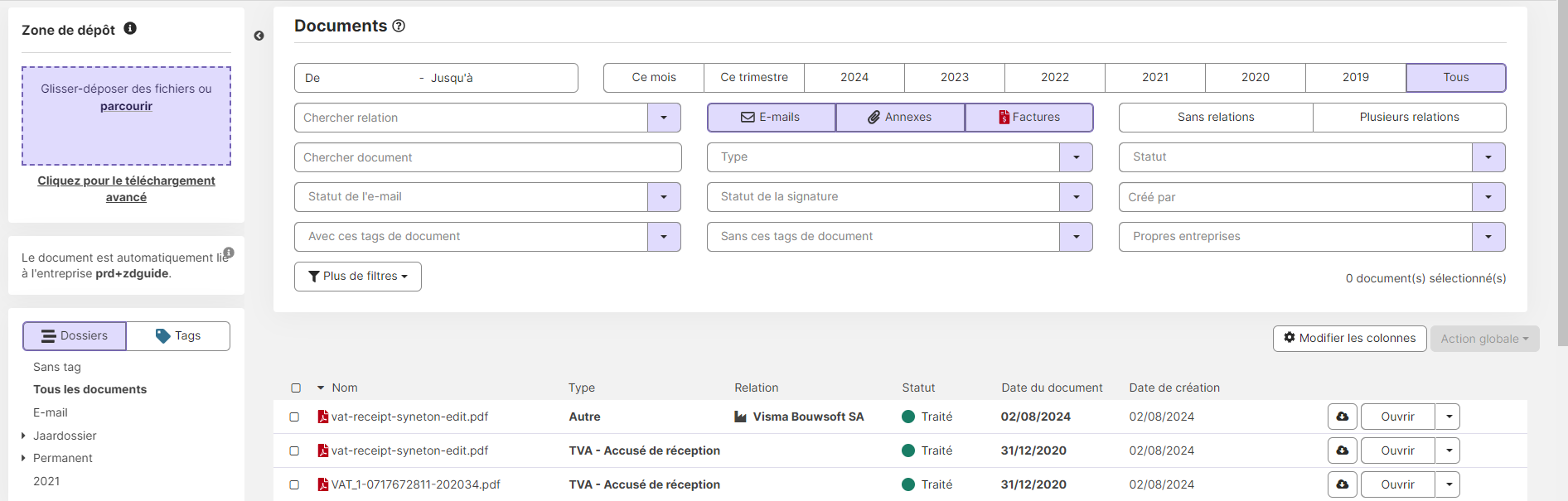Viewport: 1568px width, 501px height.
Task: Filter documents by year 2023
Action: pos(955,77)
